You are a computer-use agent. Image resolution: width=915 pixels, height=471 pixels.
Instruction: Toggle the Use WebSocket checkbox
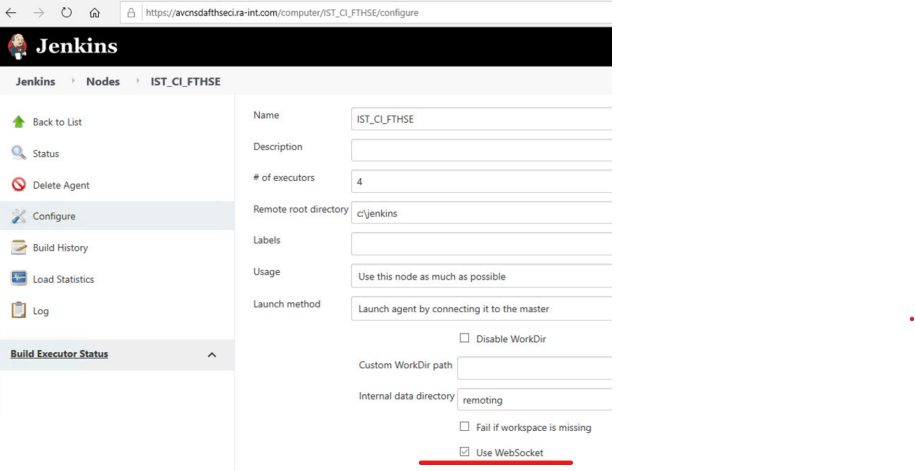pos(464,452)
